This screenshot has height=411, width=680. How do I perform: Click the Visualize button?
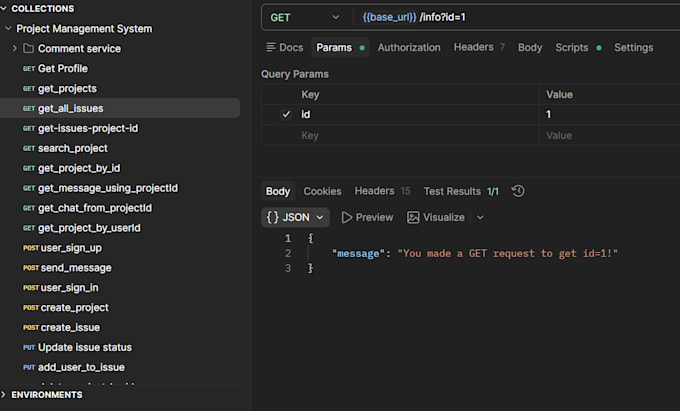tap(436, 217)
